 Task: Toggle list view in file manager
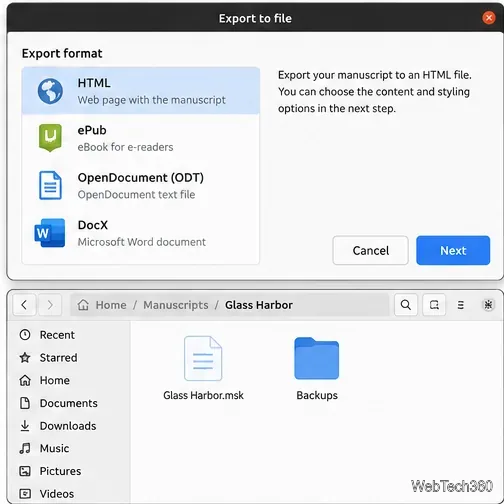tap(461, 305)
